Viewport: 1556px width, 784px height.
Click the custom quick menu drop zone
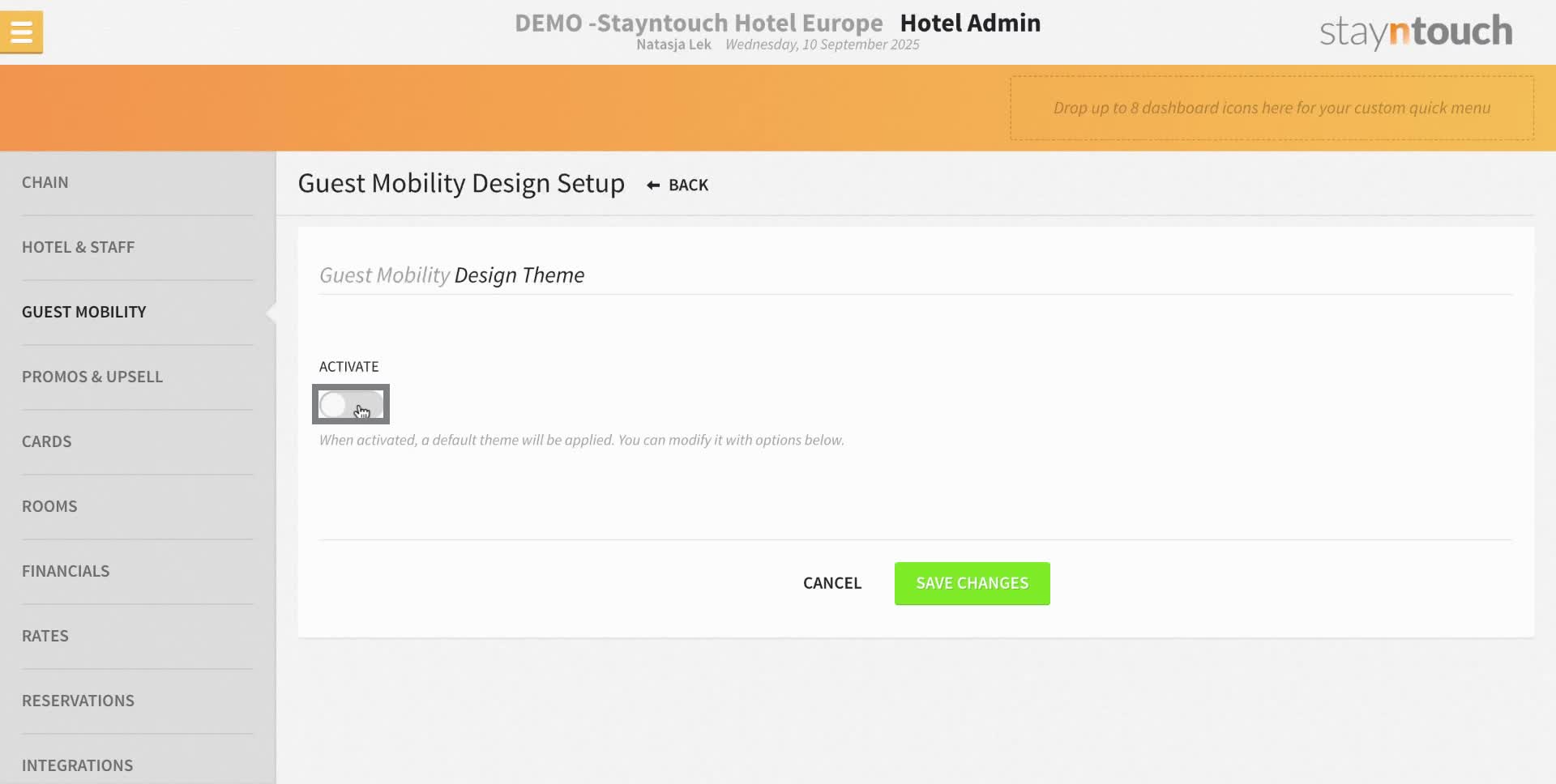[x=1272, y=108]
